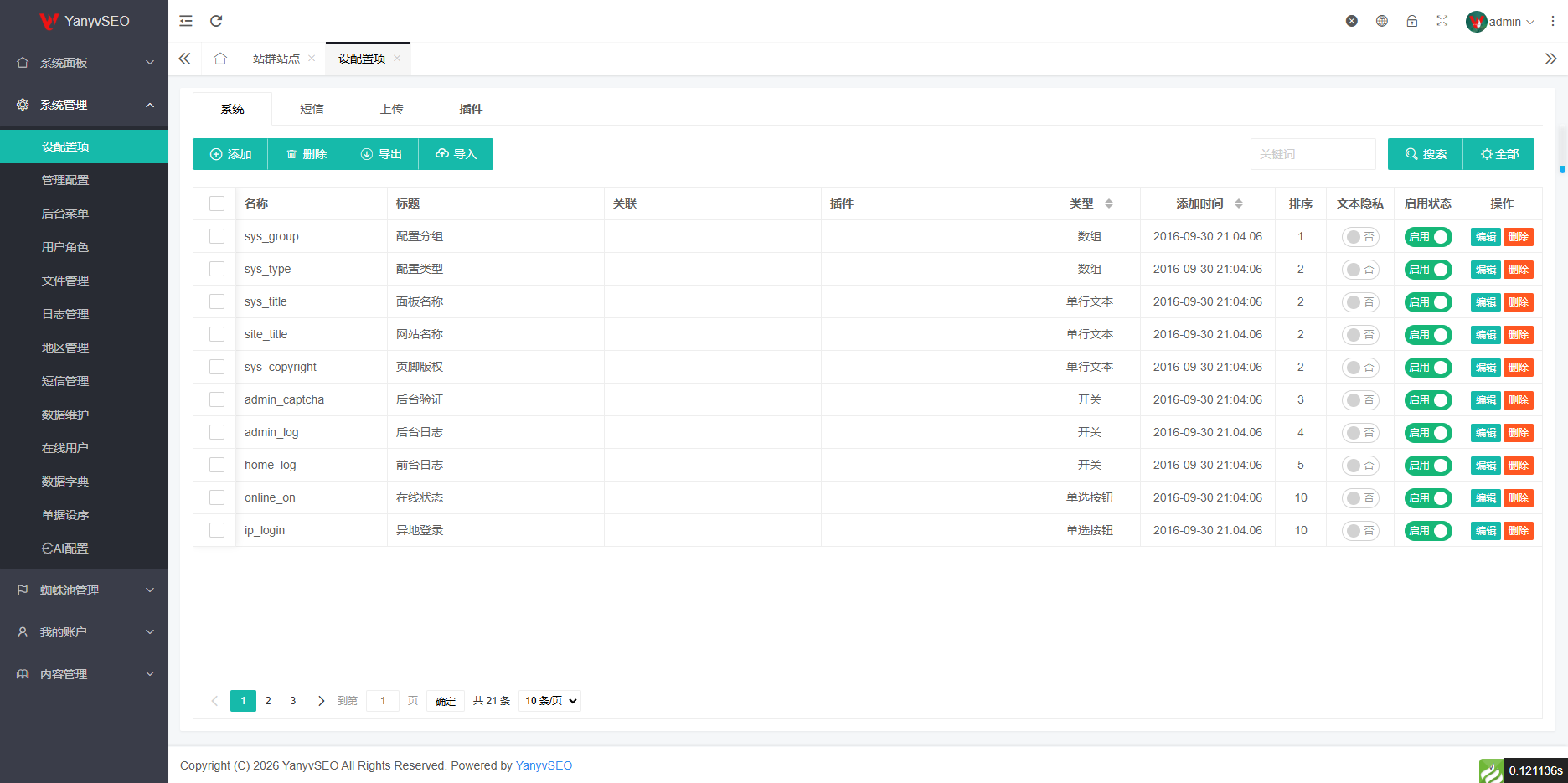Edit the sys_copyright row with 编辑
This screenshot has height=783, width=1568.
point(1486,368)
